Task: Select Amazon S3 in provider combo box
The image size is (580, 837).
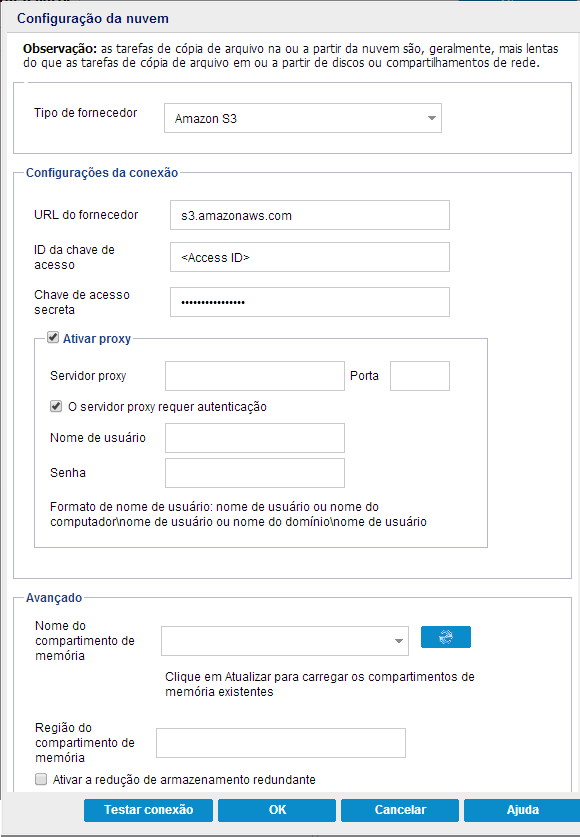Action: coord(300,117)
